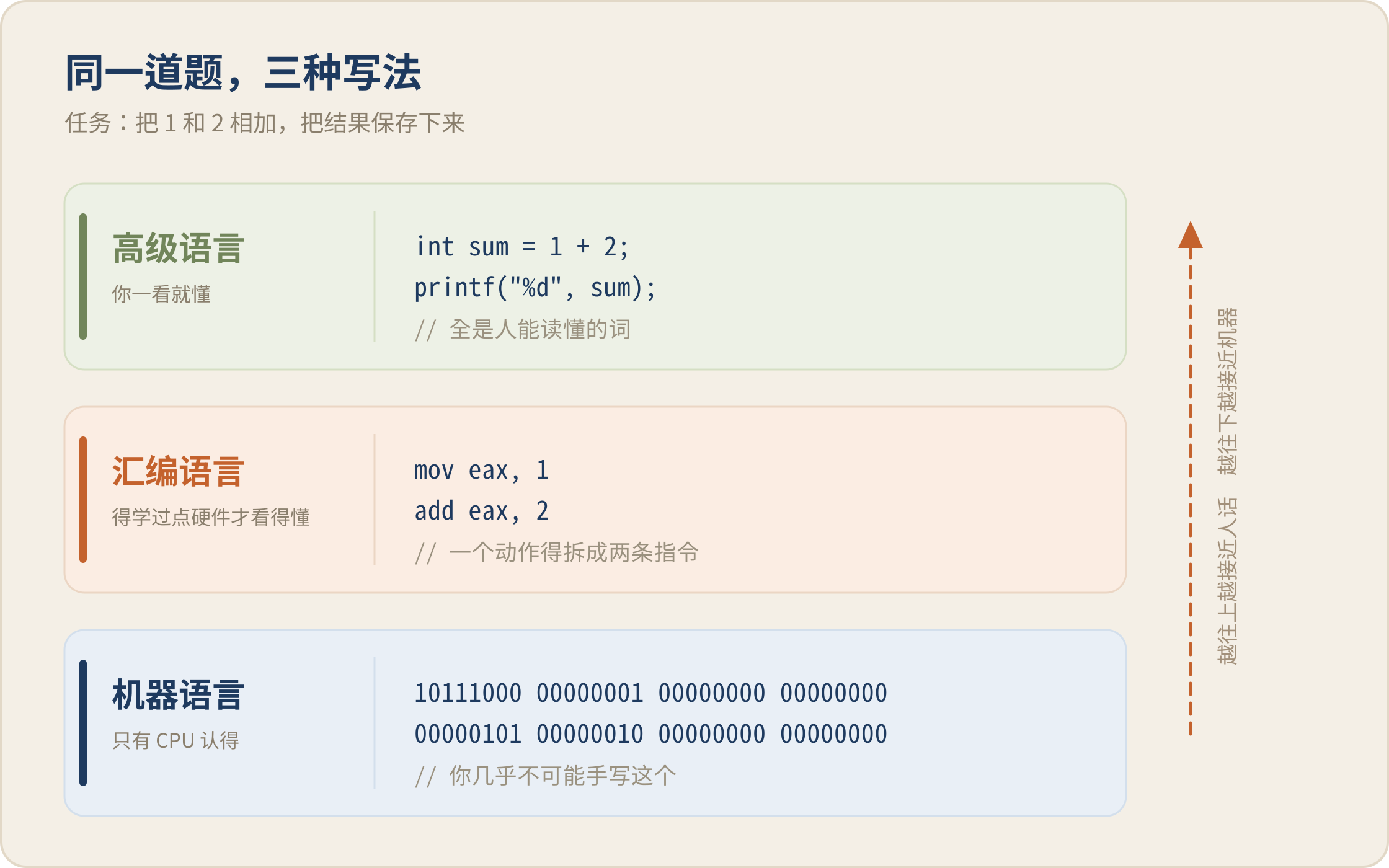Click the add eax, 2 instruction
Viewport: 1389px width, 868px height.
[x=482, y=511]
